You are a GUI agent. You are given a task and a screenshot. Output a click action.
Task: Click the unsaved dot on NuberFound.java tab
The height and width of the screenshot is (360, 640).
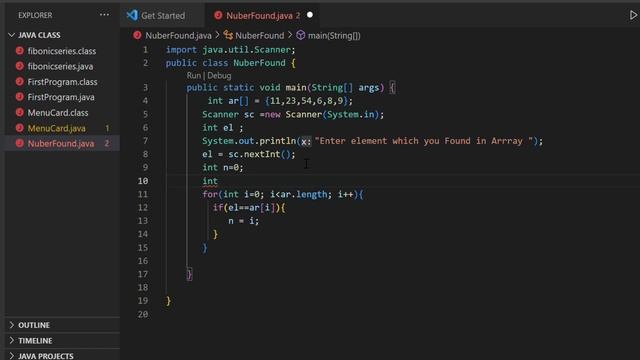pos(310,15)
